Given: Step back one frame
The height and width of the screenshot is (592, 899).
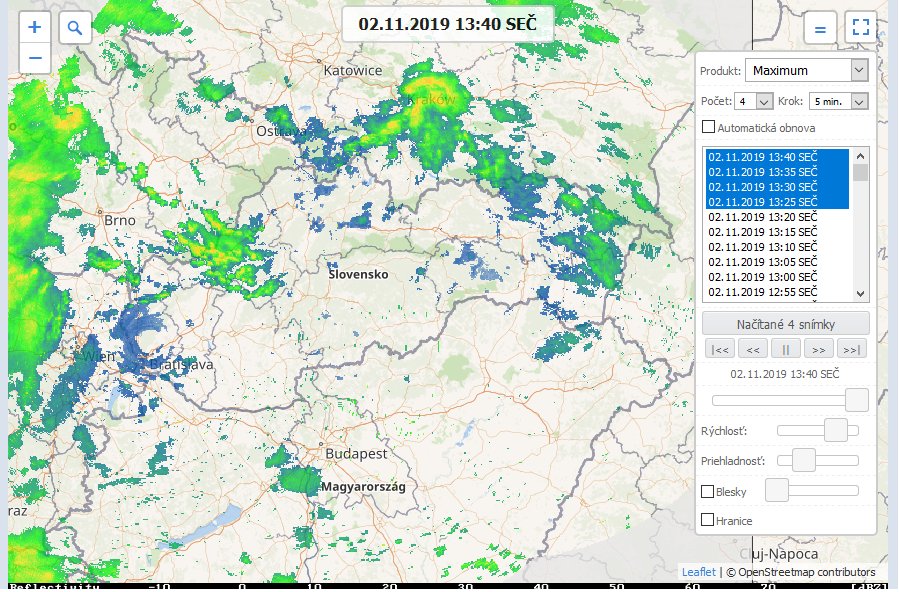Looking at the screenshot, I should click(752, 349).
